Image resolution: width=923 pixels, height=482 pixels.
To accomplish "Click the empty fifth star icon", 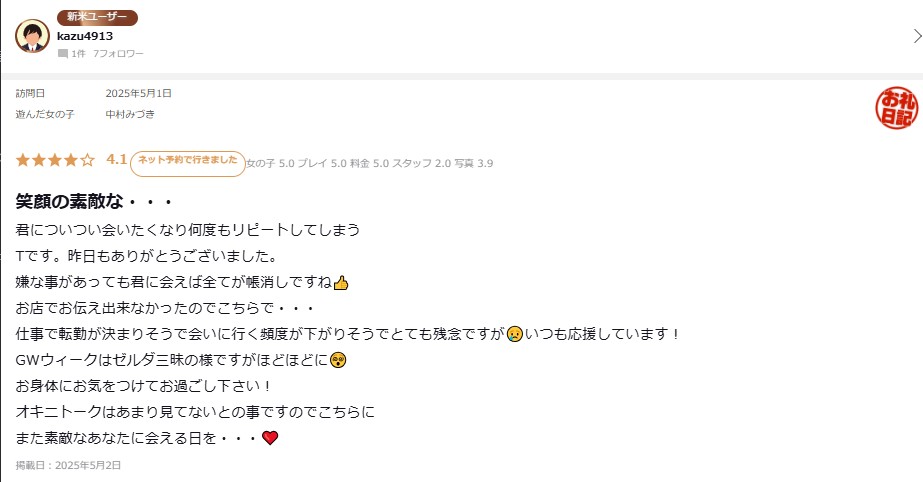I will tap(87, 160).
